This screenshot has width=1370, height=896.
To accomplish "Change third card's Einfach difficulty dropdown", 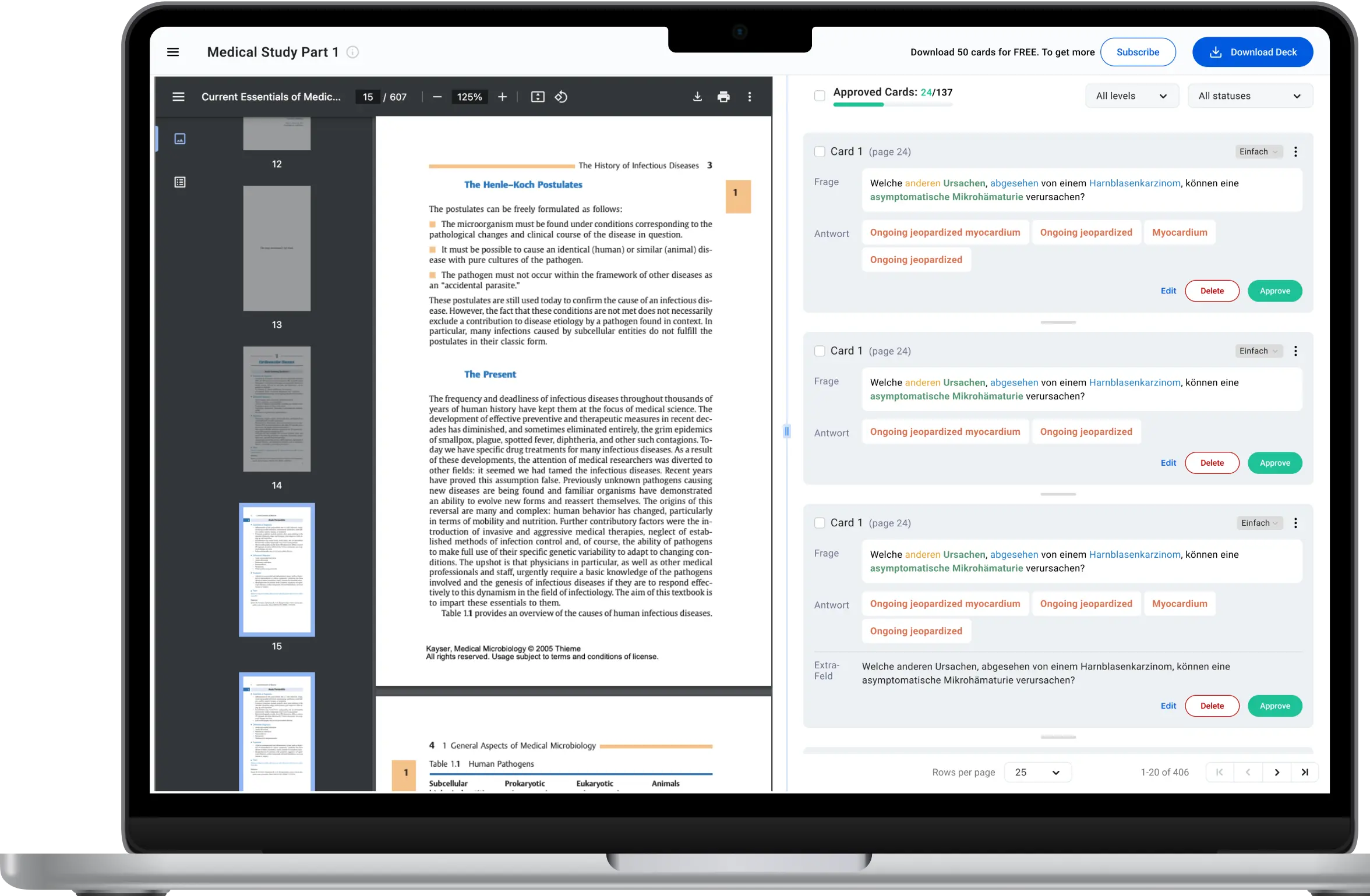I will pos(1260,523).
